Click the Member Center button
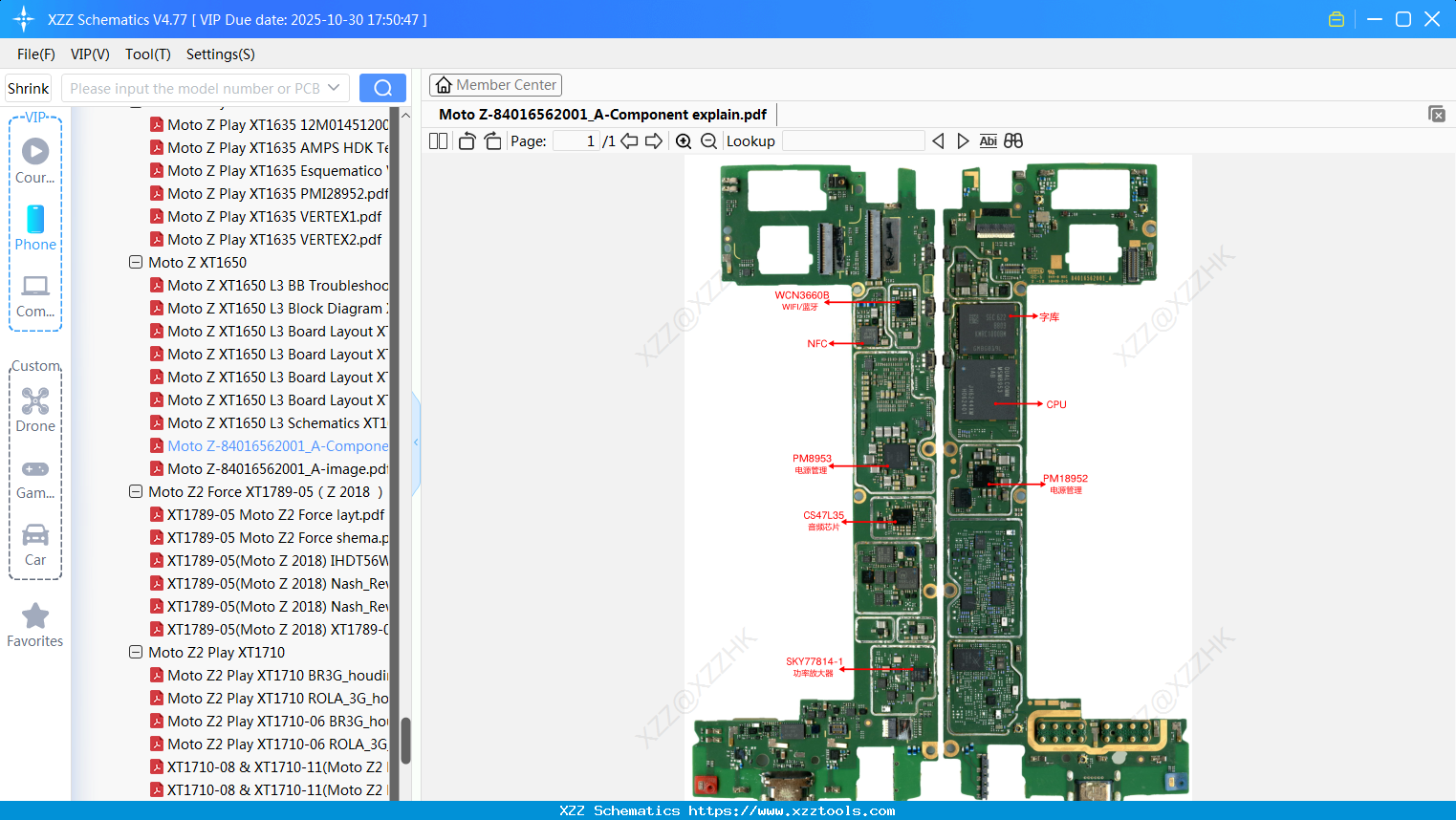Image resolution: width=1456 pixels, height=820 pixels. 495,85
